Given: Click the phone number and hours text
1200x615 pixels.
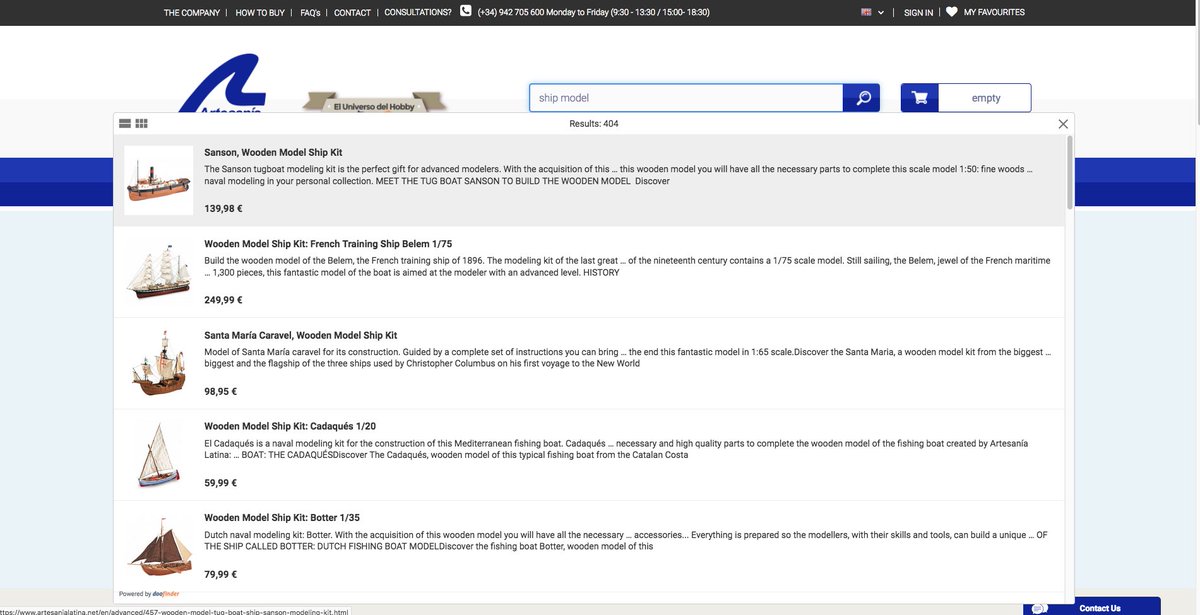Looking at the screenshot, I should click(x=594, y=13).
